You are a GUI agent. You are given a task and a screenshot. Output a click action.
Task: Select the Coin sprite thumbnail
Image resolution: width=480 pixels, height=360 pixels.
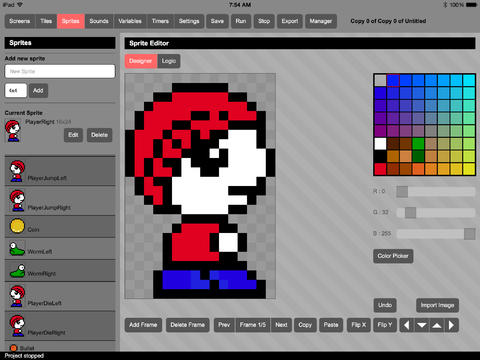(17, 226)
